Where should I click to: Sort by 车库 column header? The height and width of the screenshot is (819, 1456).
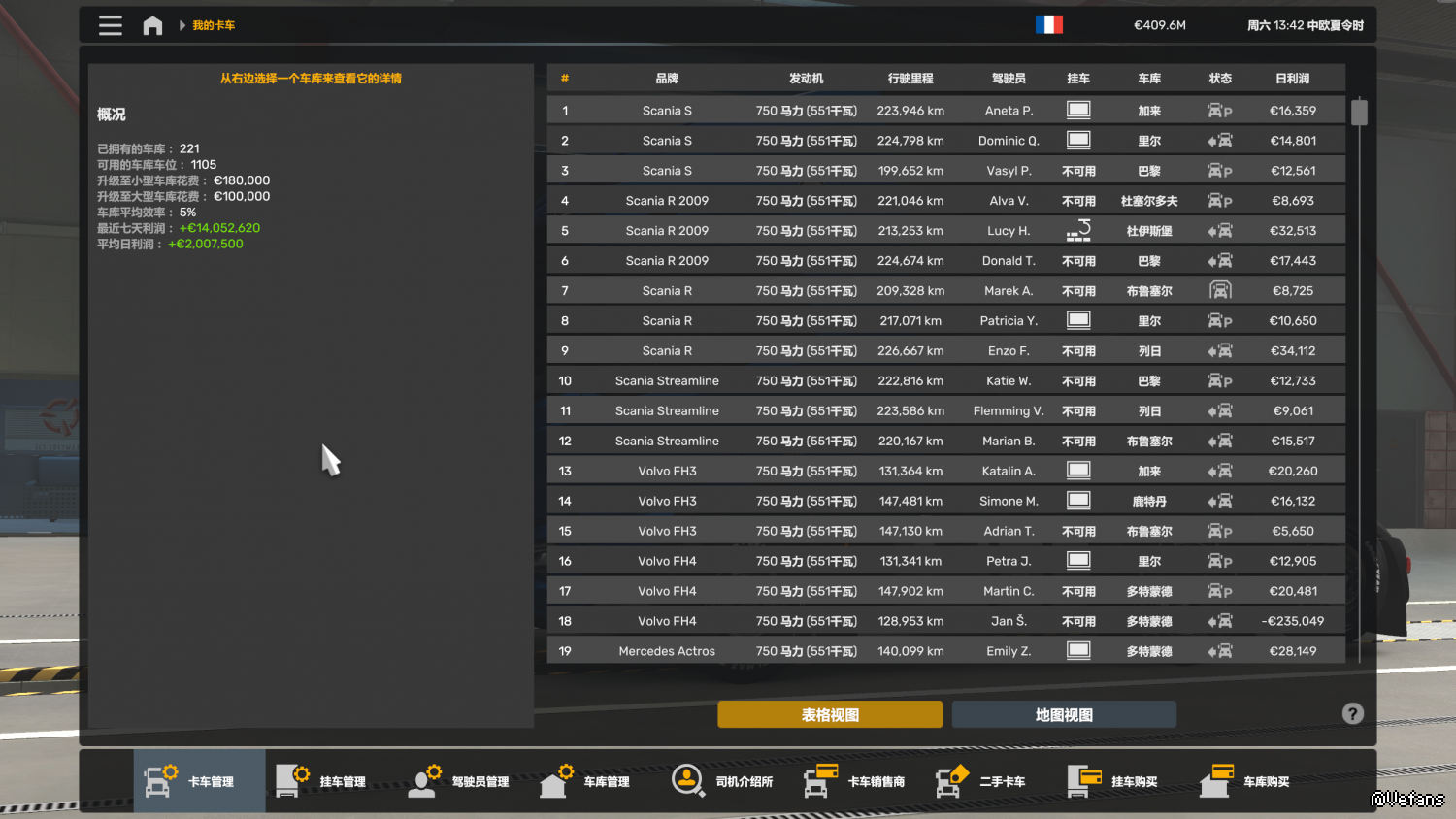point(1149,79)
